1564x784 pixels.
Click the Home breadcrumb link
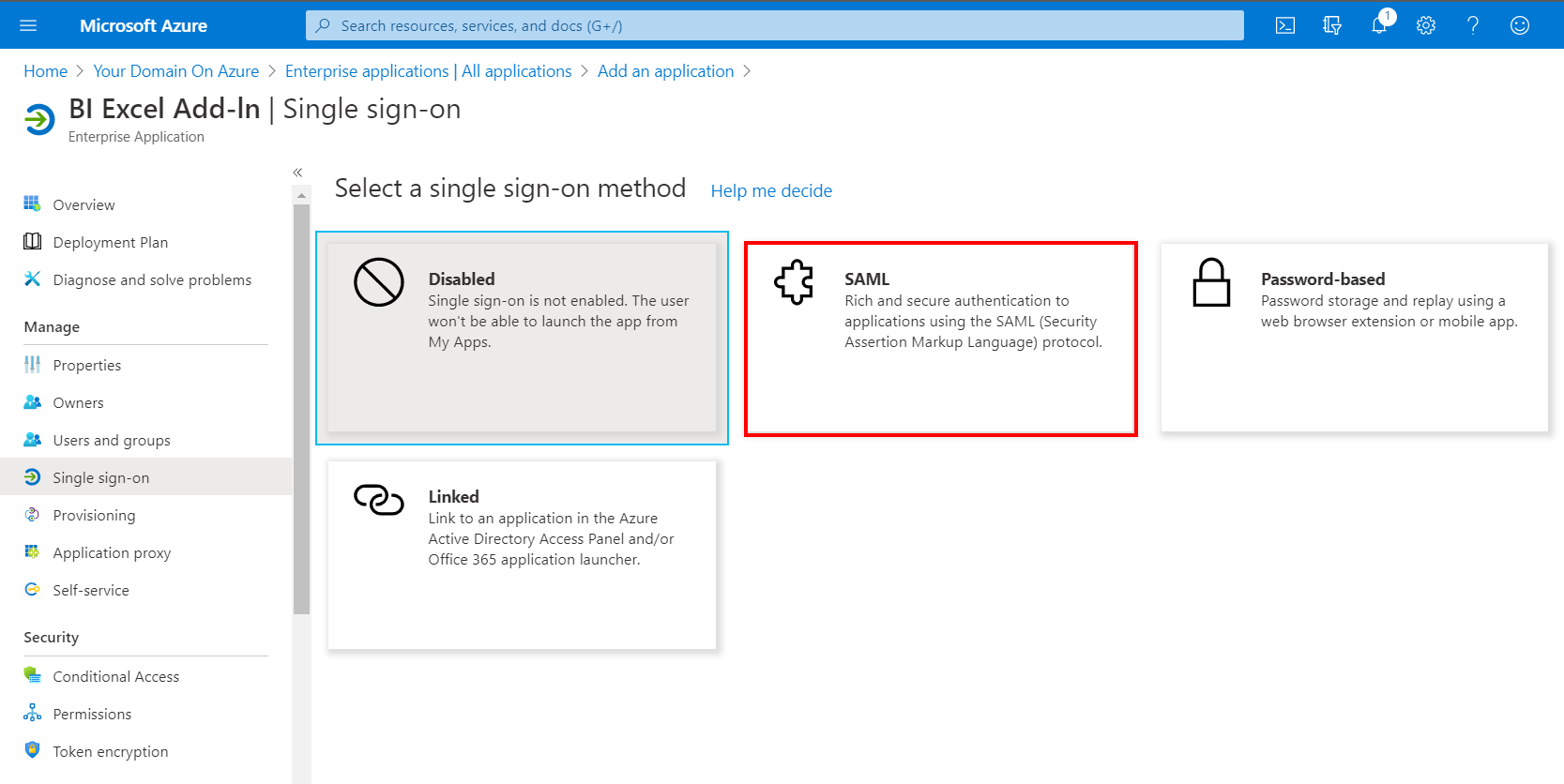pos(45,71)
